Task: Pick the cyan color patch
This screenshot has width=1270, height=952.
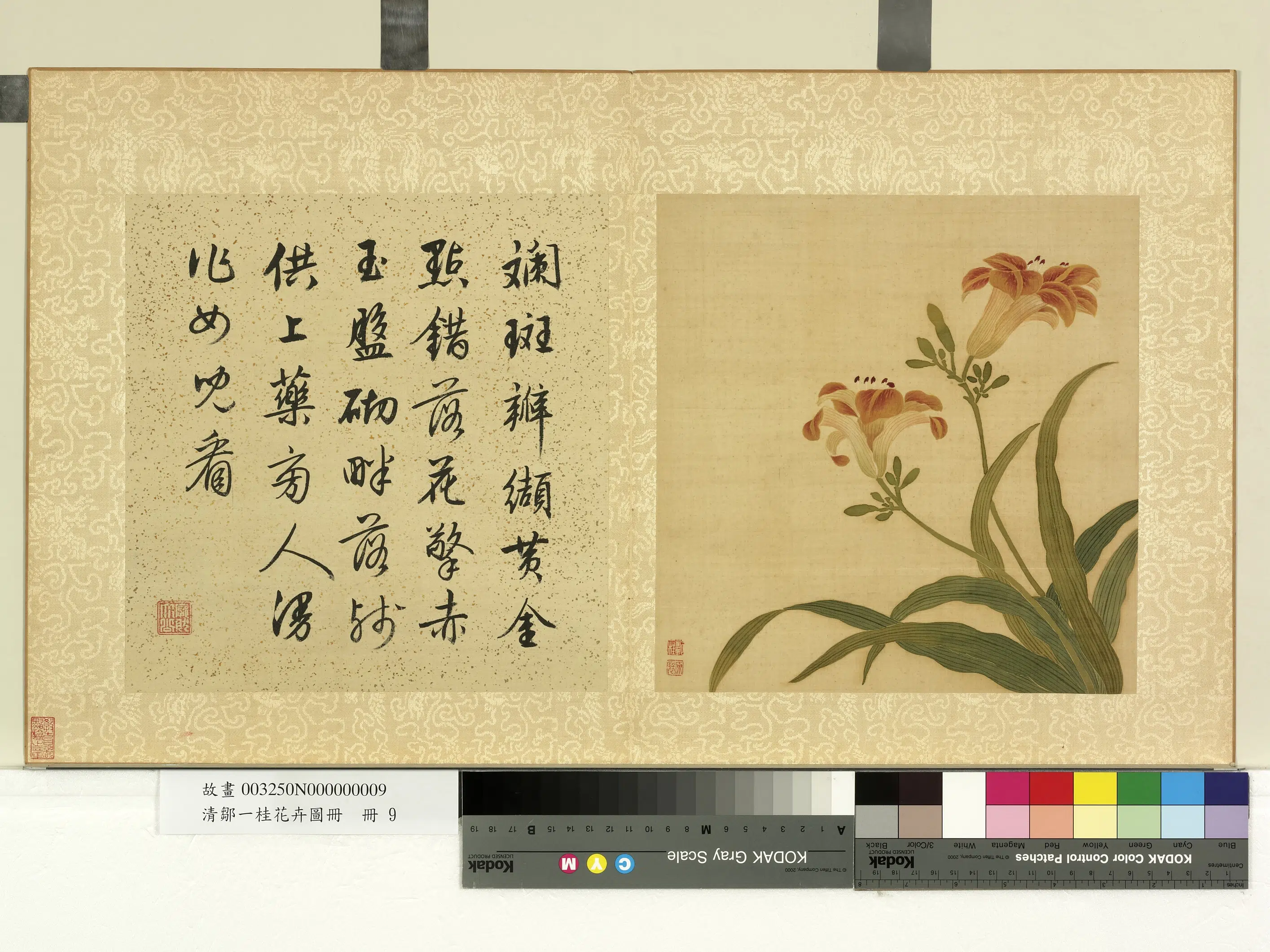Action: [x=1182, y=788]
